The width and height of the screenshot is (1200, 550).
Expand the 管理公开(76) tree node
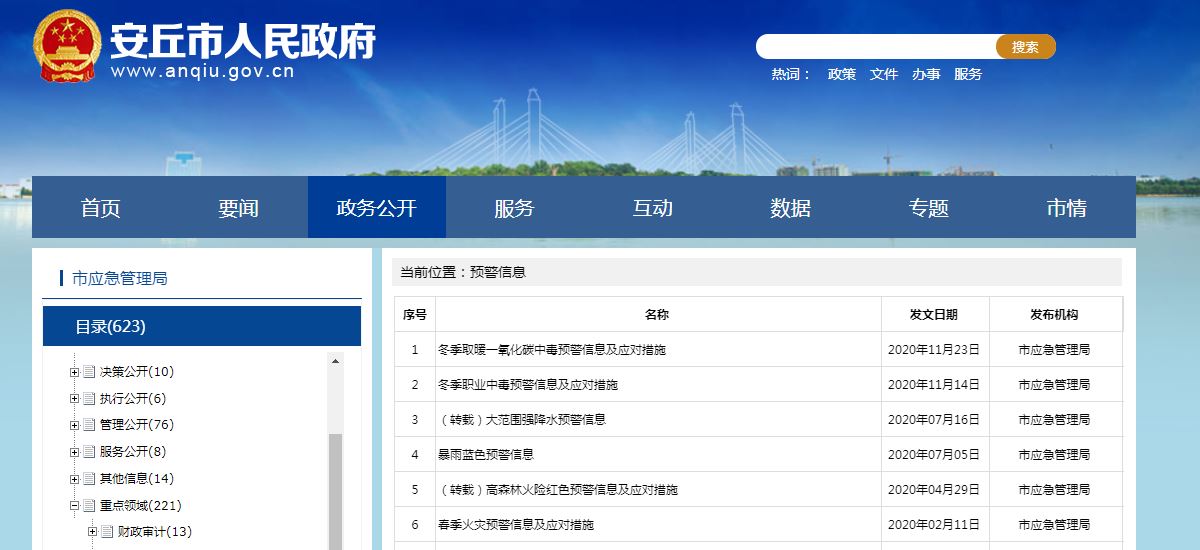pyautogui.click(x=74, y=425)
